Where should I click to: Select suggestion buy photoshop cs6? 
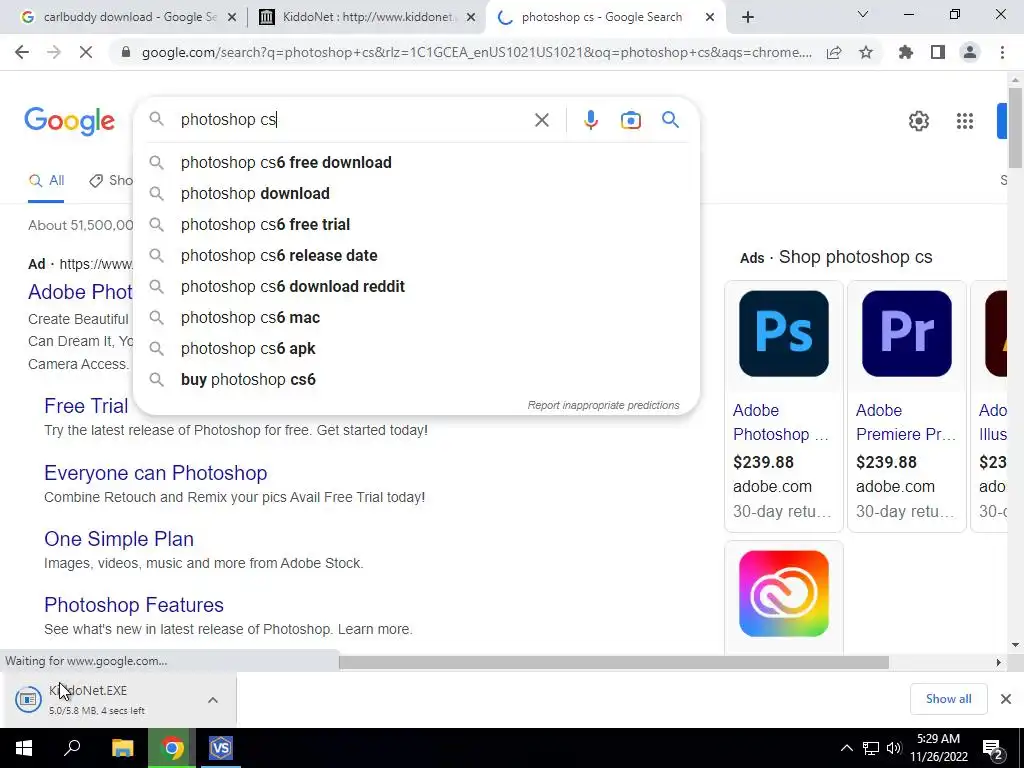(248, 379)
